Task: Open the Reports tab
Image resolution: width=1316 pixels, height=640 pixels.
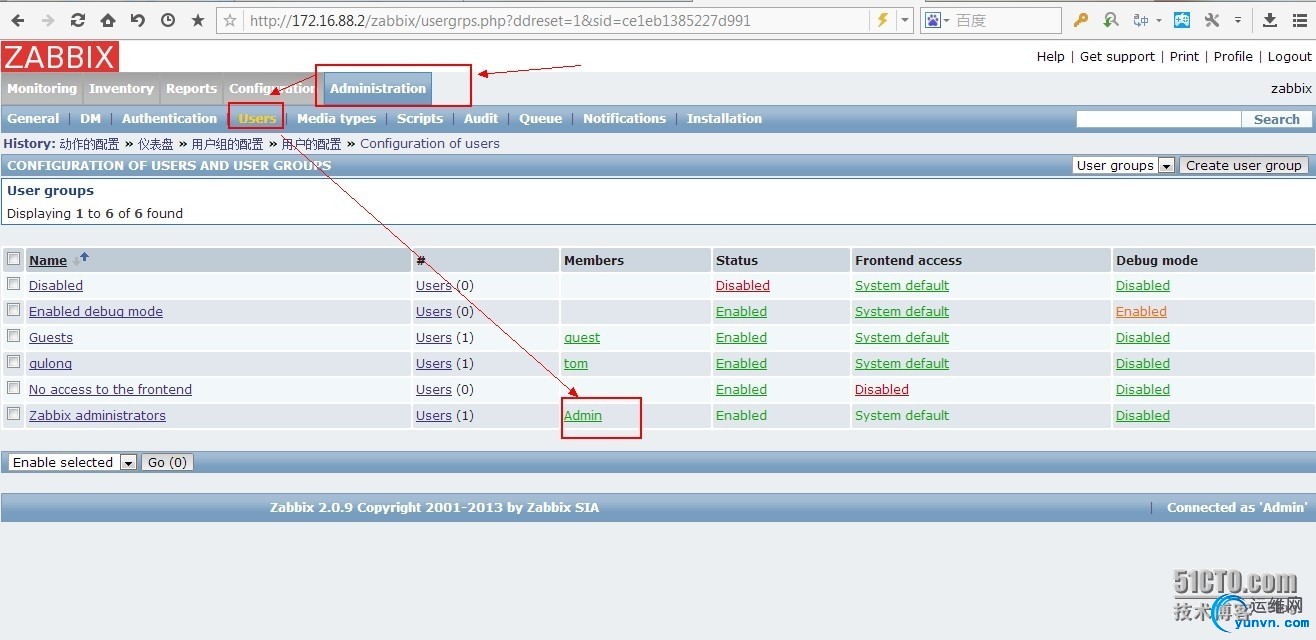Action: click(191, 88)
